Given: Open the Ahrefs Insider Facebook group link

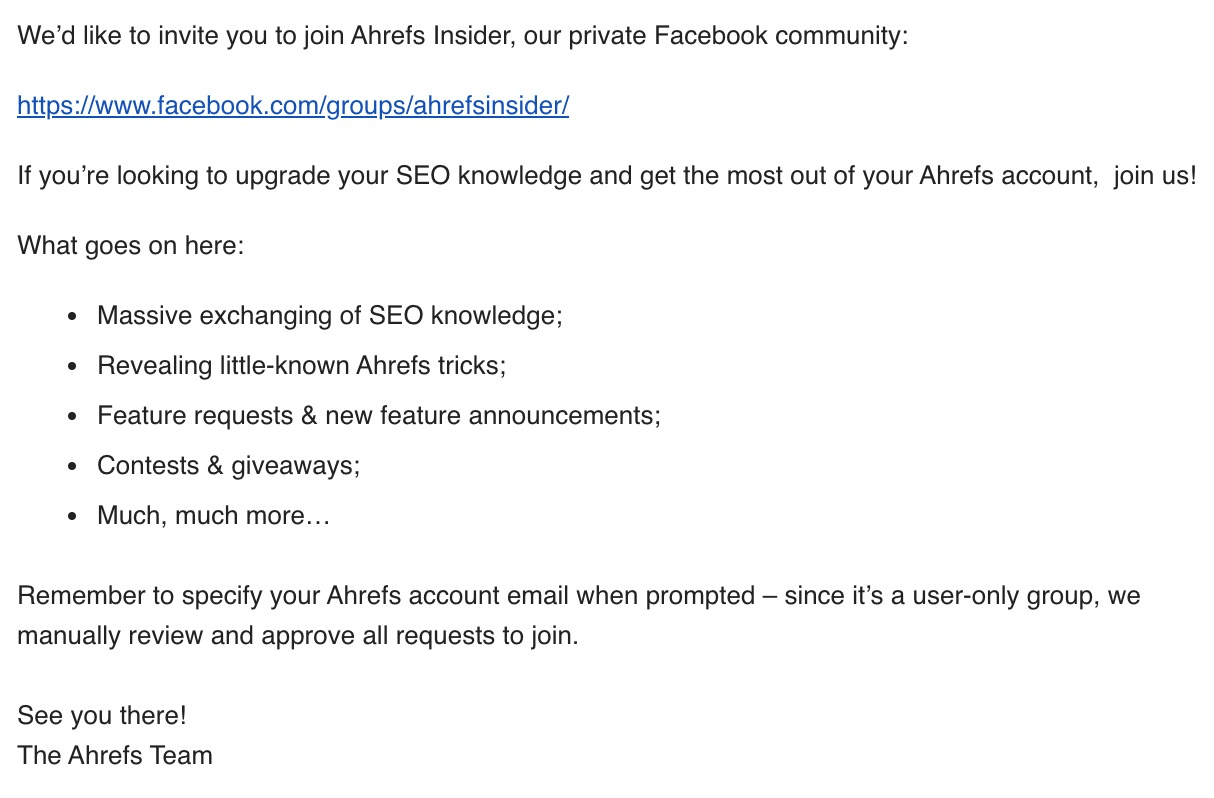Looking at the screenshot, I should click(293, 106).
